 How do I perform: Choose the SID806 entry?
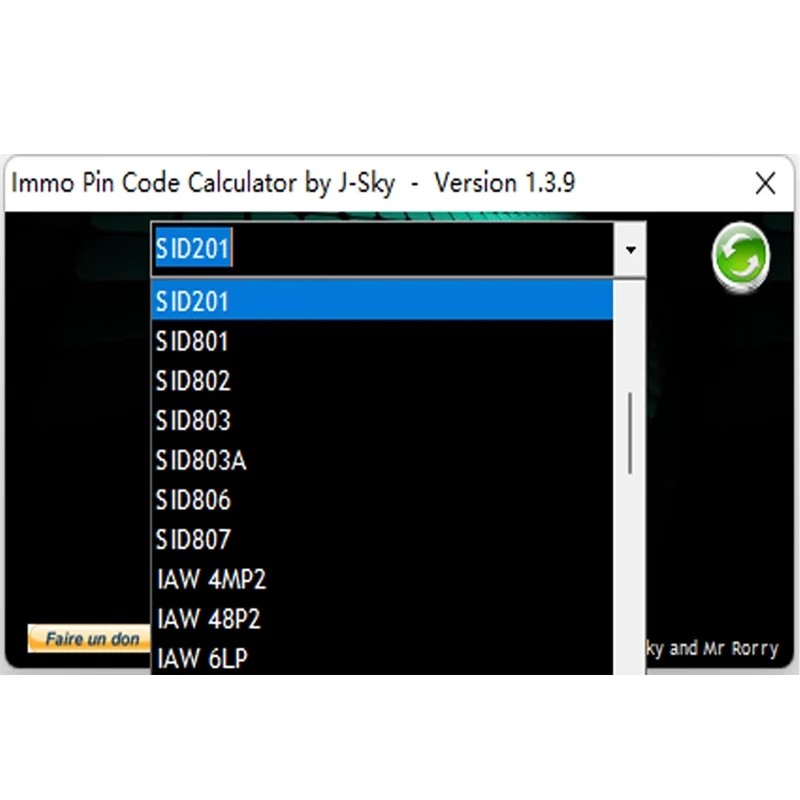coord(383,500)
